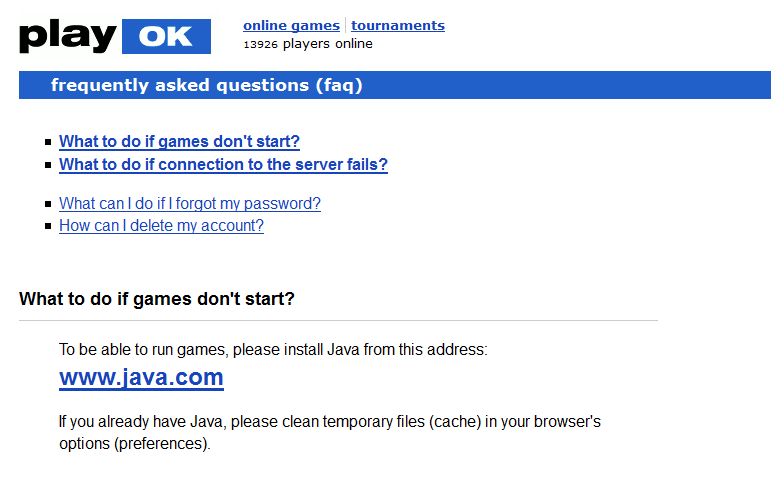This screenshot has width=784, height=487.
Task: Click the black "What to do if games don't start?" heading
Action: (x=157, y=299)
